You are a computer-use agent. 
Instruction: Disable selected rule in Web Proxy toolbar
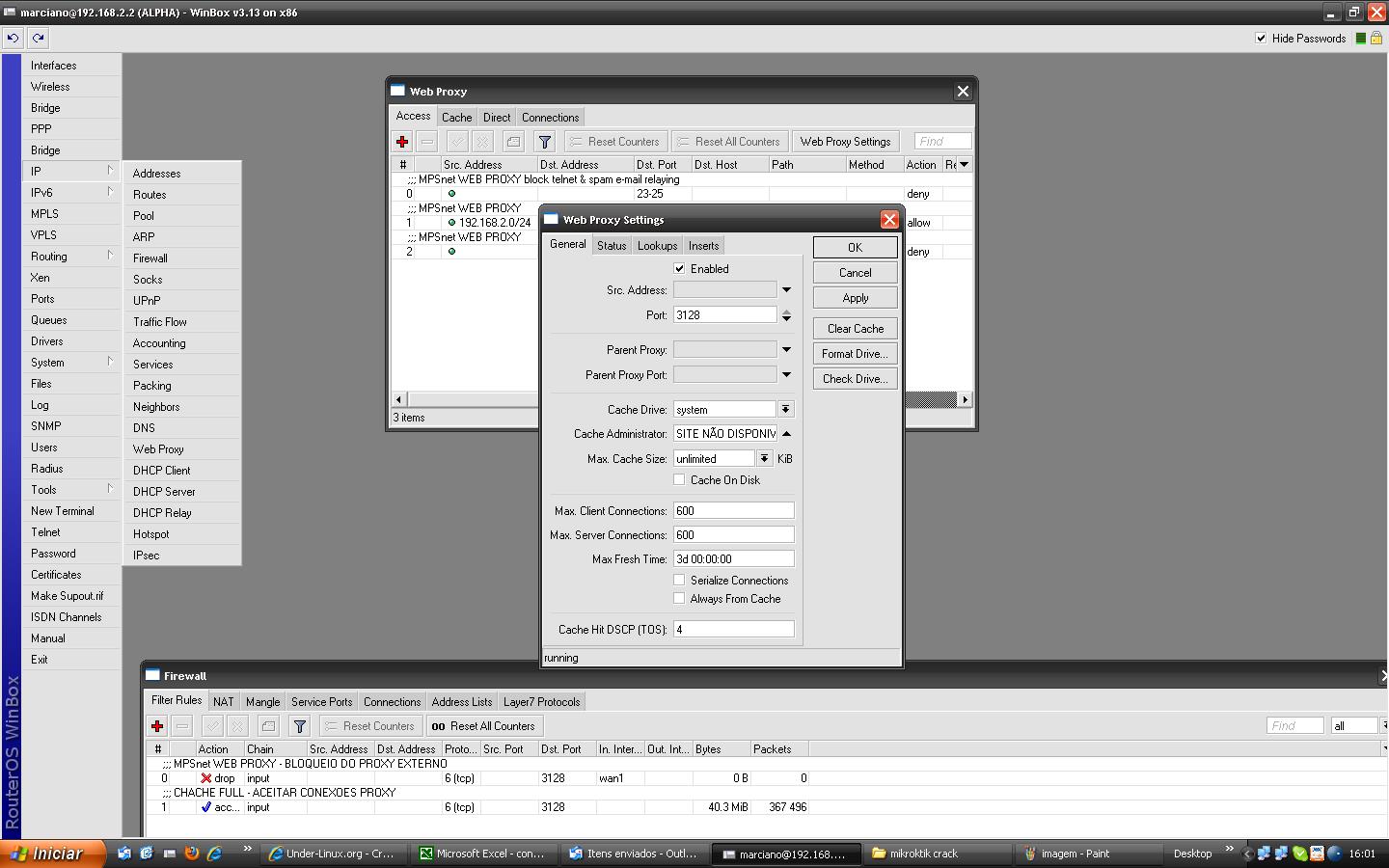click(x=482, y=142)
